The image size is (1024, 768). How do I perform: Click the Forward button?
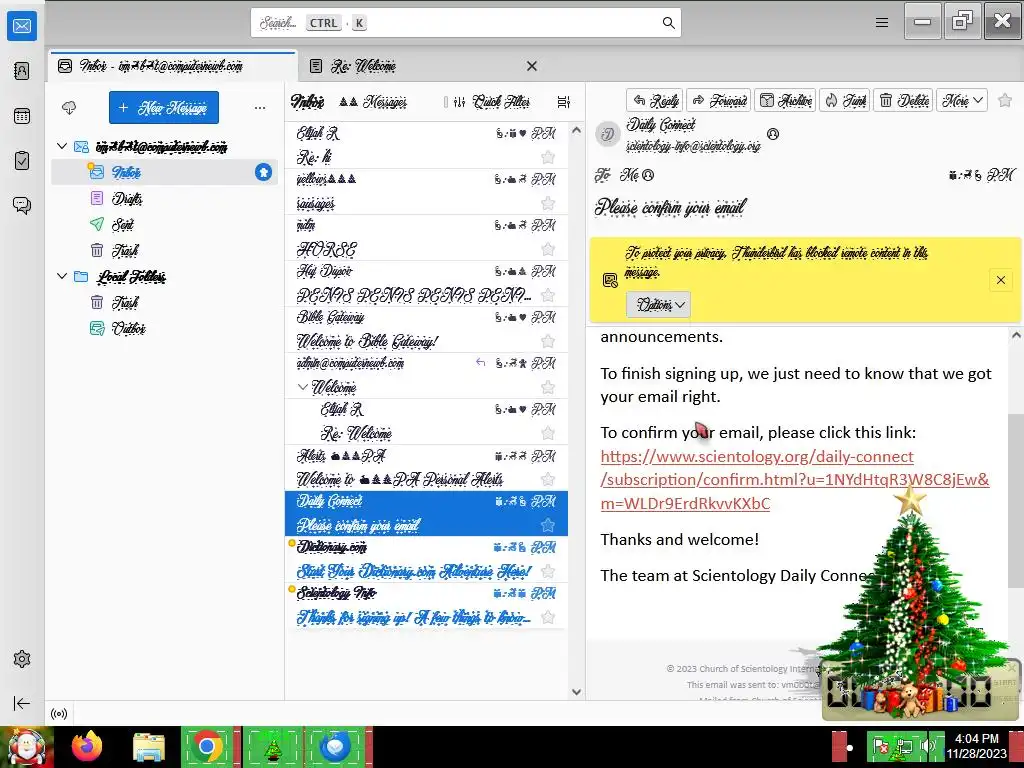coord(719,101)
